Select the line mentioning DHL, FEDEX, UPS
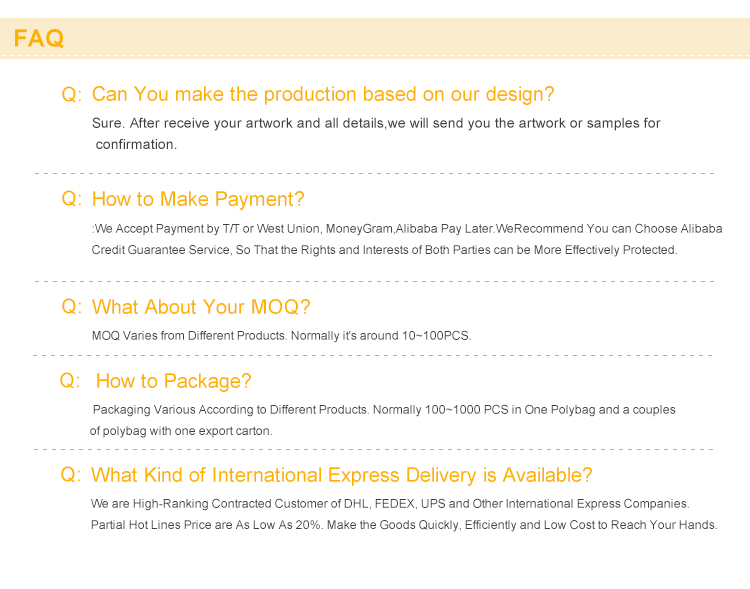The image size is (750, 589). pyautogui.click(x=390, y=504)
